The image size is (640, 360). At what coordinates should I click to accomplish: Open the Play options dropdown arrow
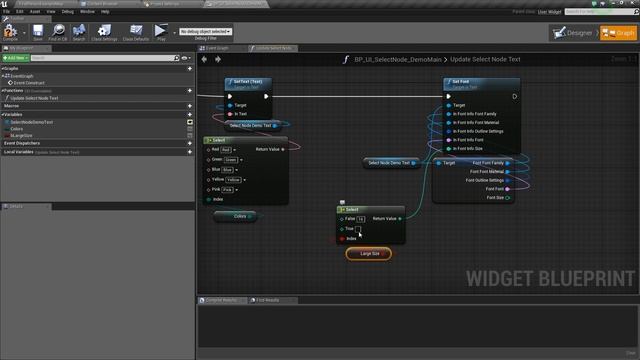[175, 32]
